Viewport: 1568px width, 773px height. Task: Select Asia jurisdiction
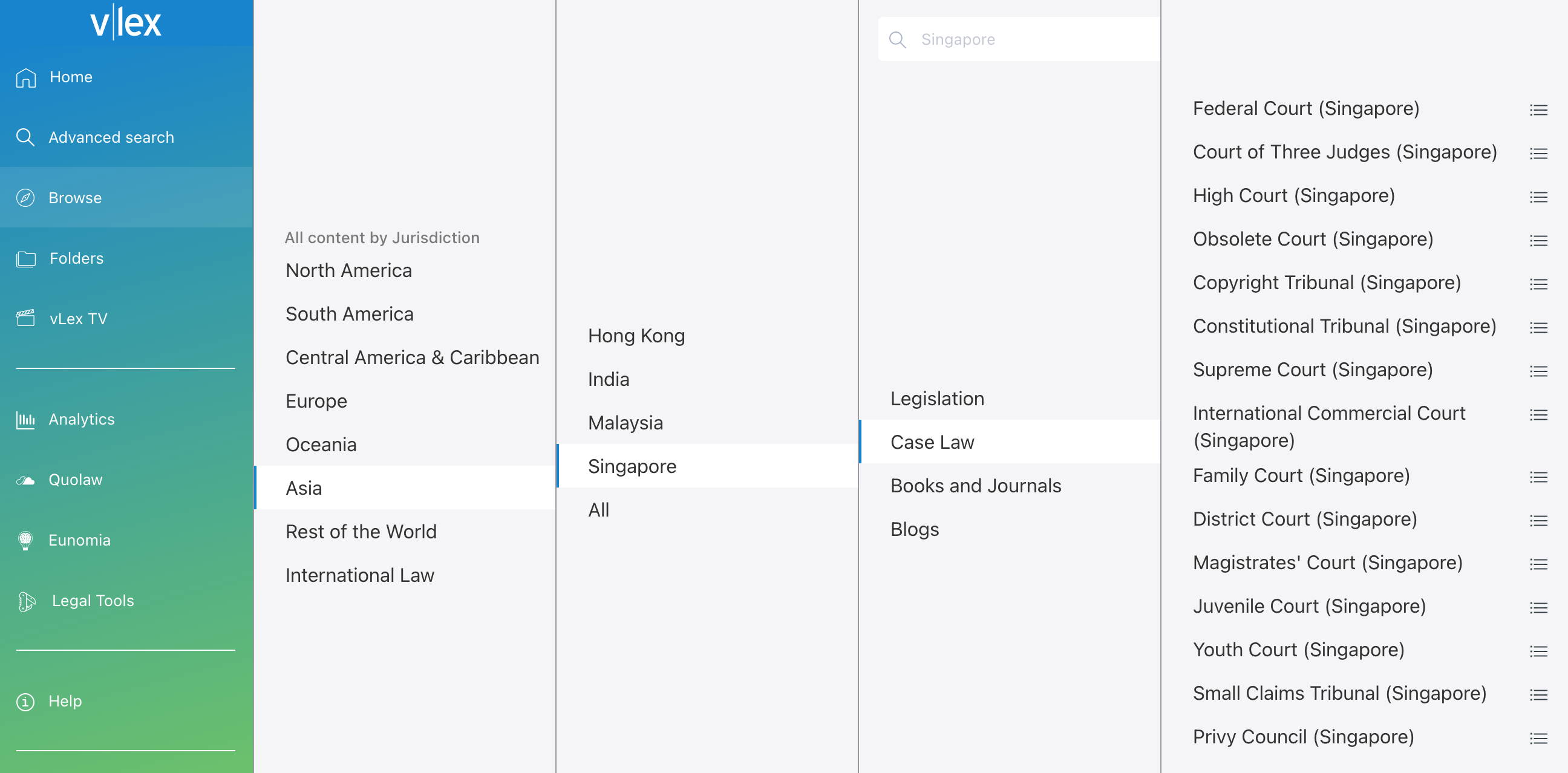tap(405, 488)
